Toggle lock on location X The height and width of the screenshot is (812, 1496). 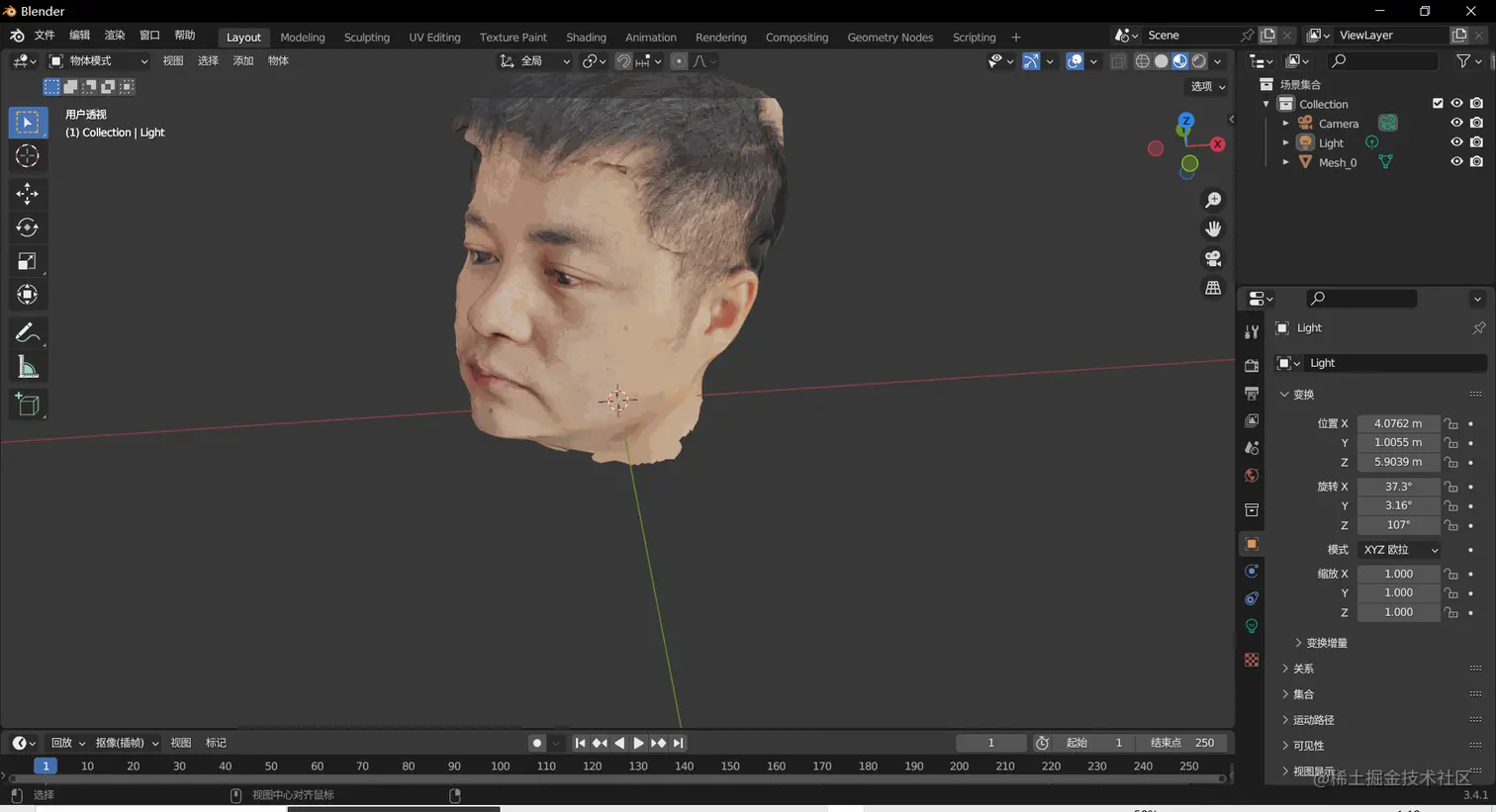click(x=1450, y=423)
